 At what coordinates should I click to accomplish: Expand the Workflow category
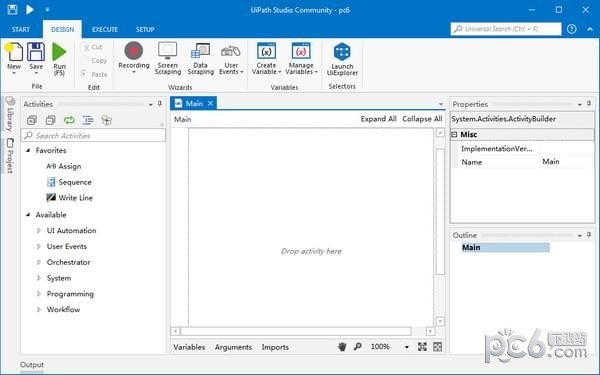click(39, 310)
